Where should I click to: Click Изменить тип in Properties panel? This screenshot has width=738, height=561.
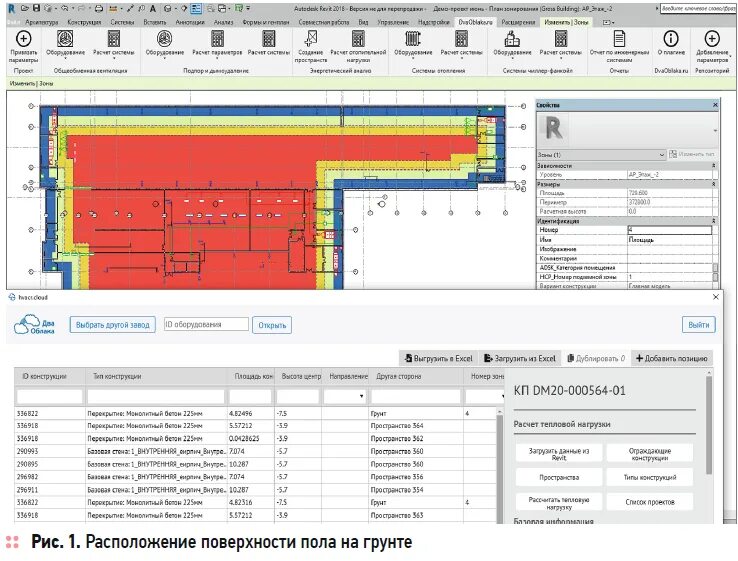tap(692, 154)
